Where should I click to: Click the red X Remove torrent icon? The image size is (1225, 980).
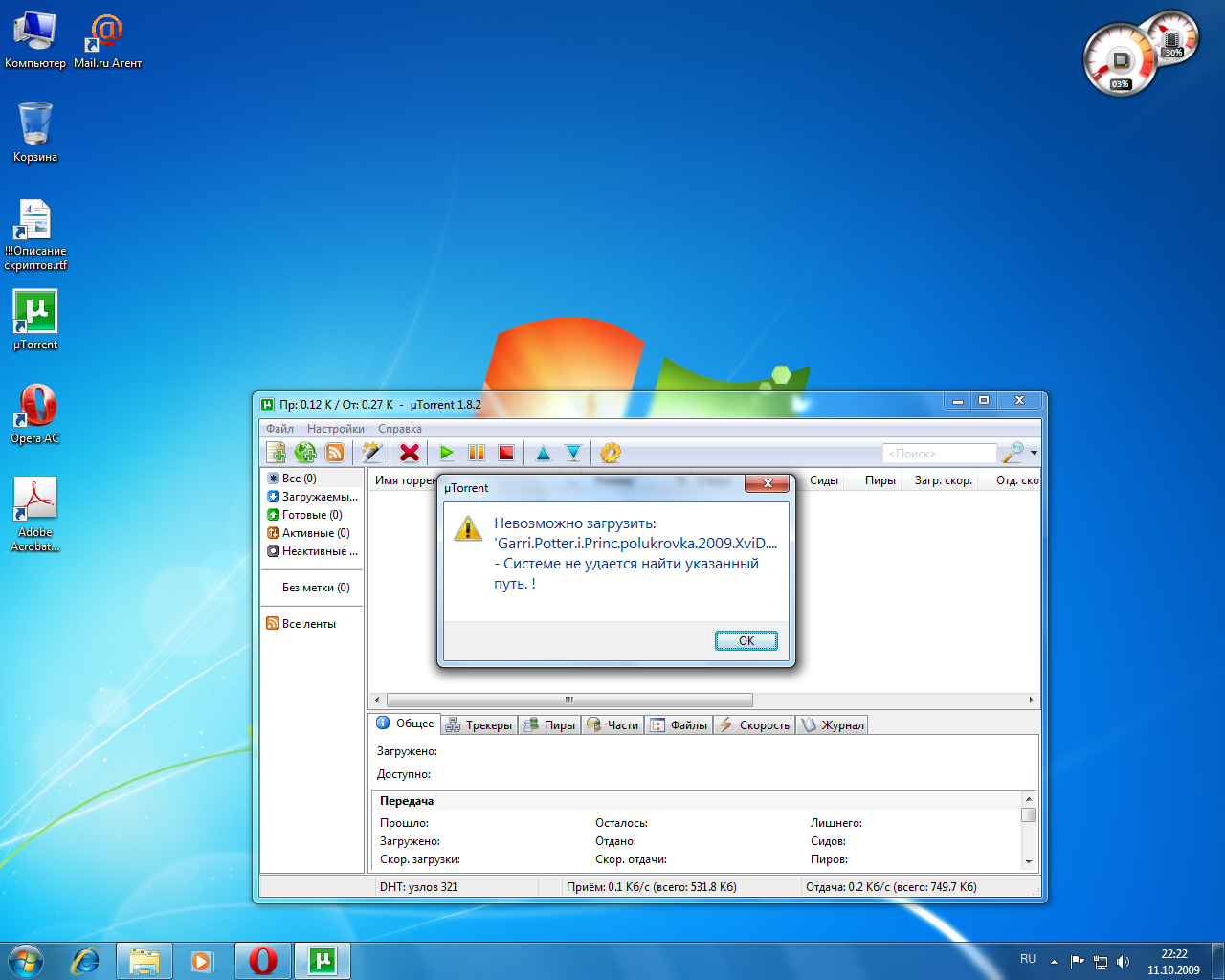click(x=410, y=453)
